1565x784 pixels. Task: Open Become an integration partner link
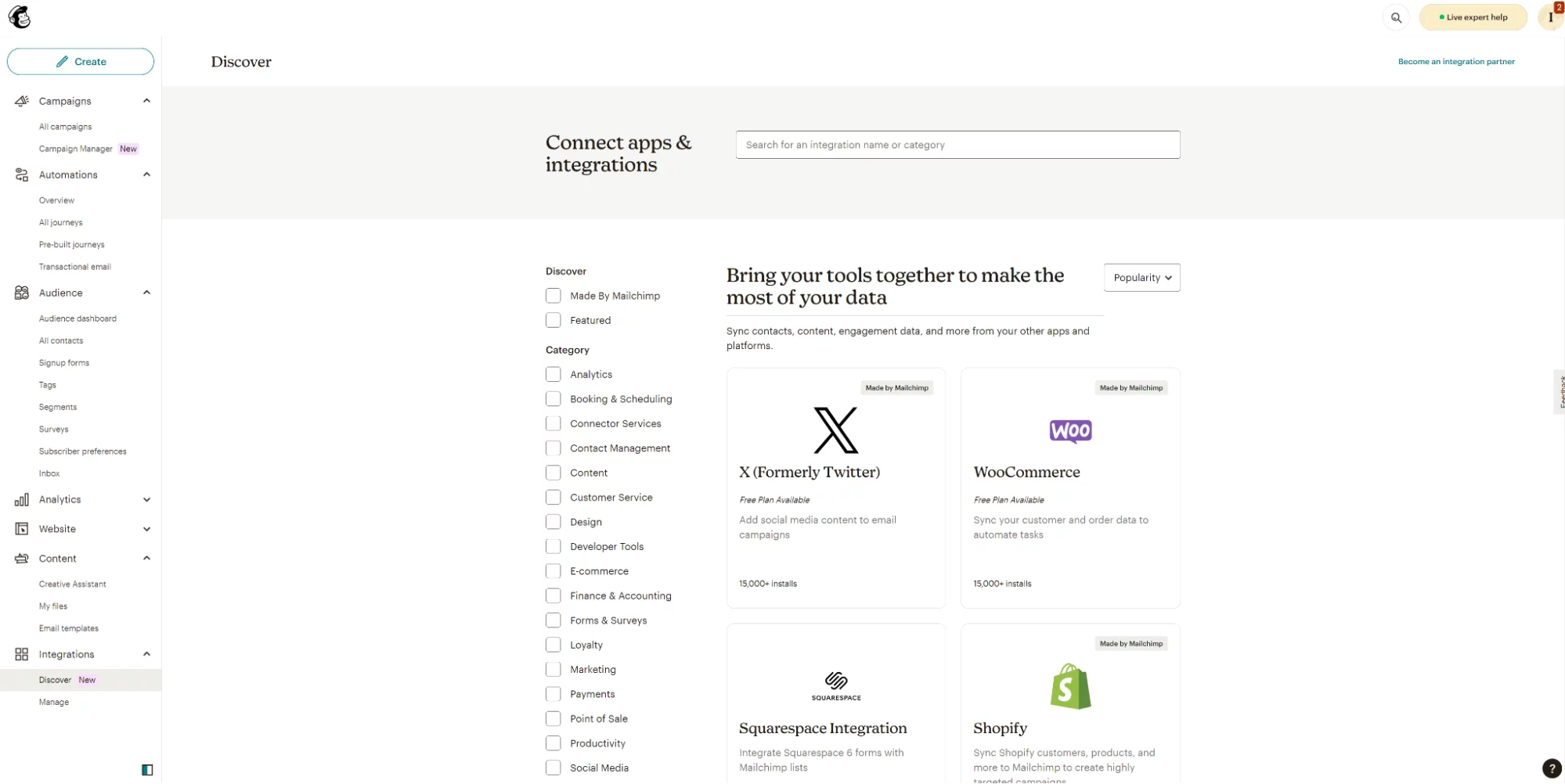pyautogui.click(x=1455, y=62)
